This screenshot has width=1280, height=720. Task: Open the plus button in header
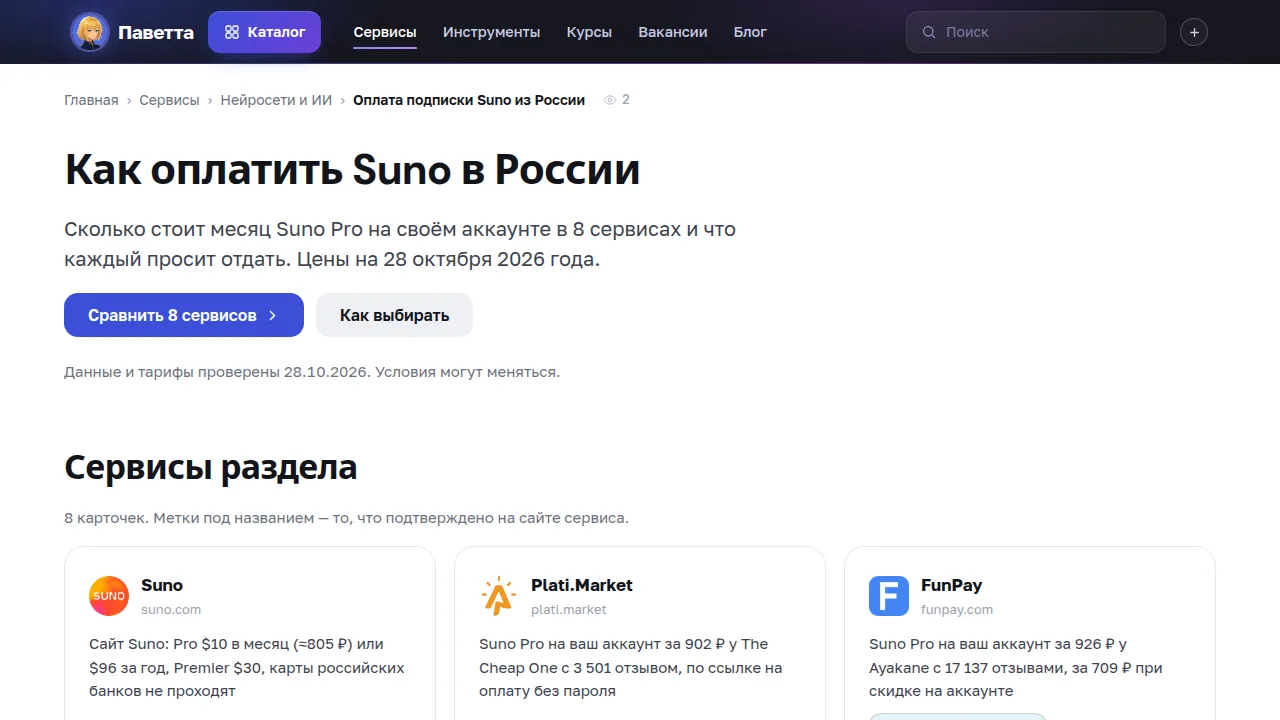[1194, 32]
